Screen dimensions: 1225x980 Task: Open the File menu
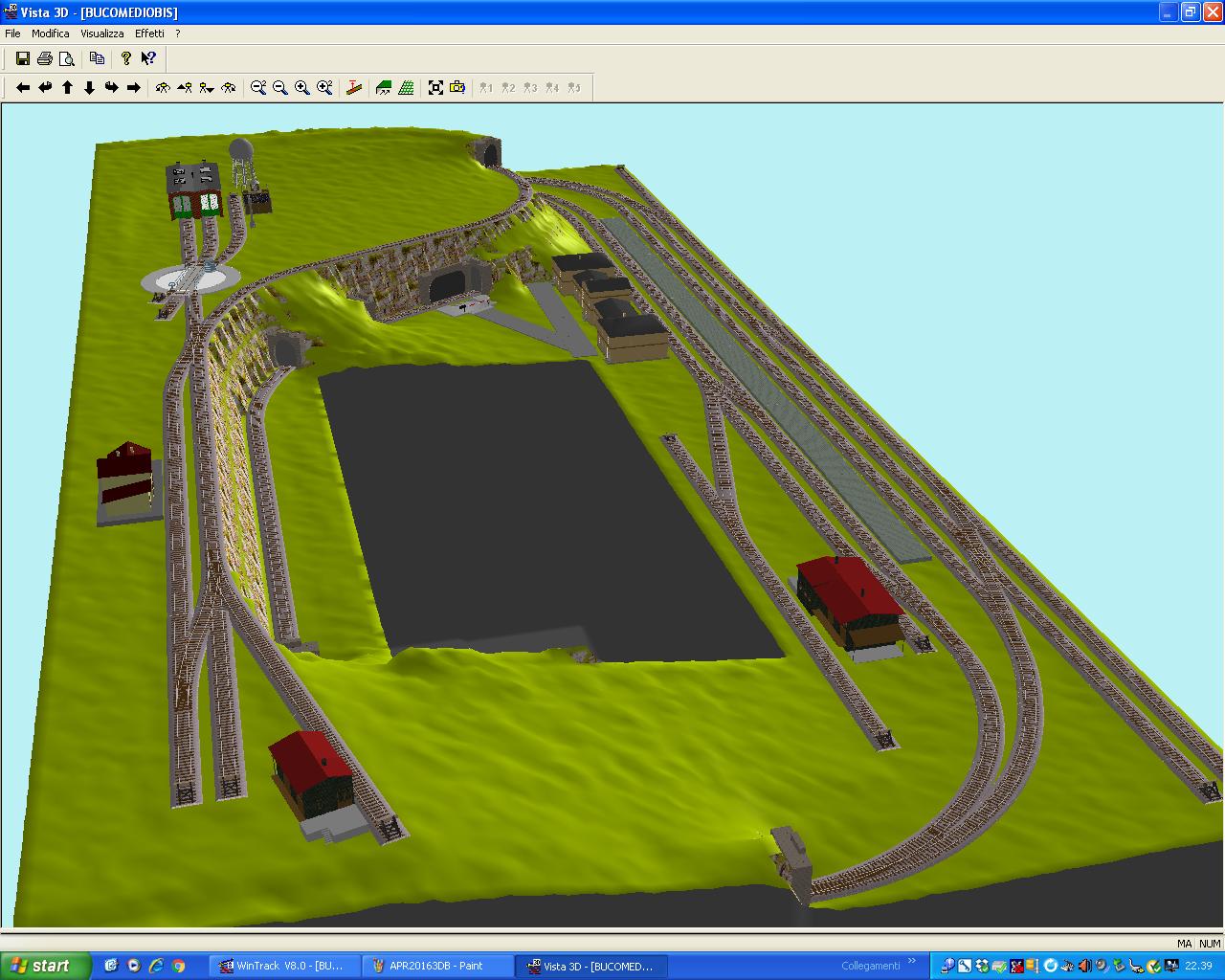click(x=12, y=33)
